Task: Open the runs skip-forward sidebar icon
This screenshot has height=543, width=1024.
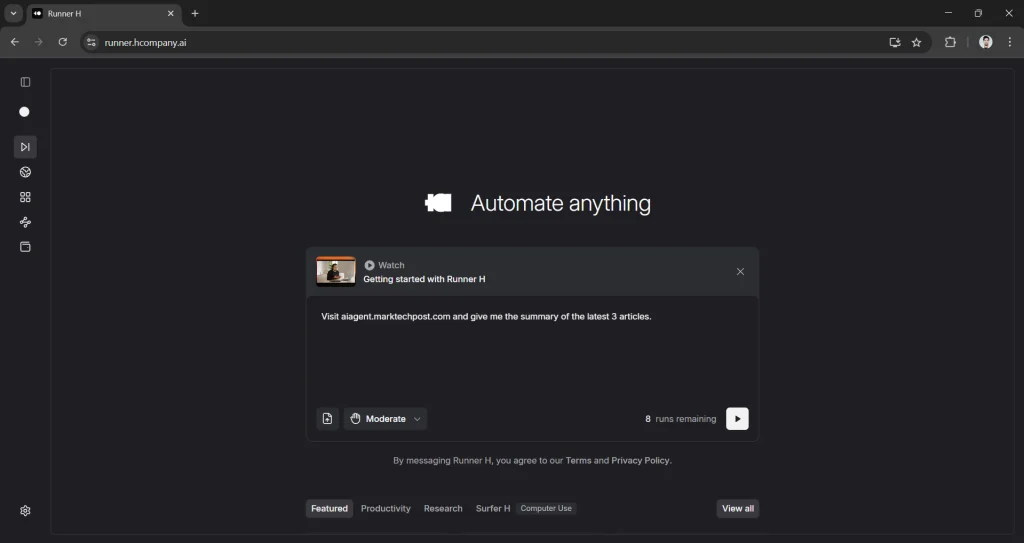Action: click(25, 147)
